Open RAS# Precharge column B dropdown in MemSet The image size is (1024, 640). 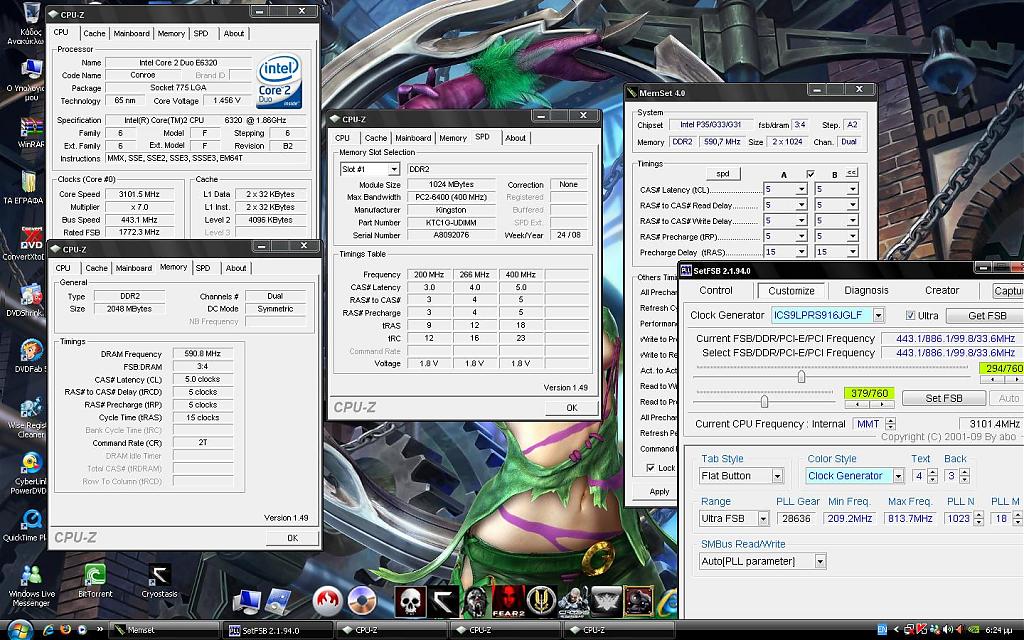pyautogui.click(x=852, y=236)
